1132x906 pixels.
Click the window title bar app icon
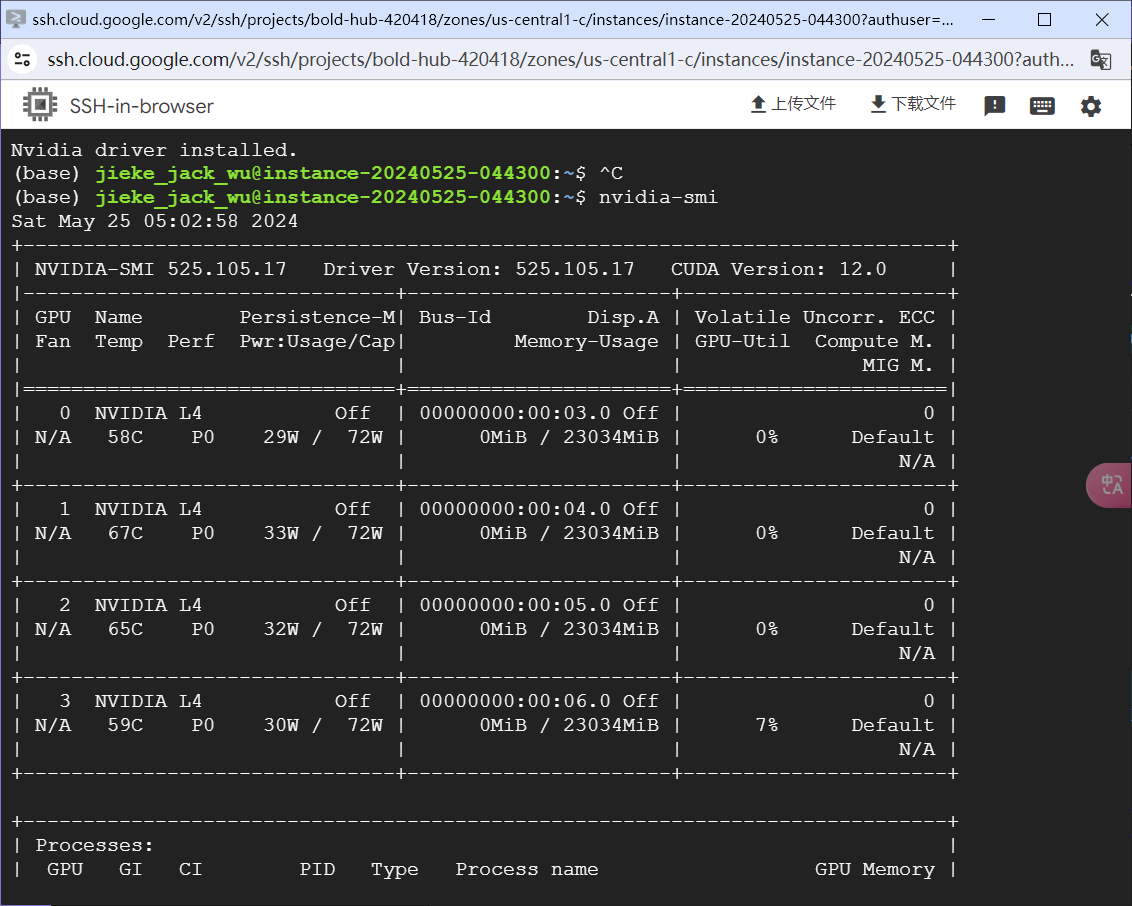click(15, 19)
